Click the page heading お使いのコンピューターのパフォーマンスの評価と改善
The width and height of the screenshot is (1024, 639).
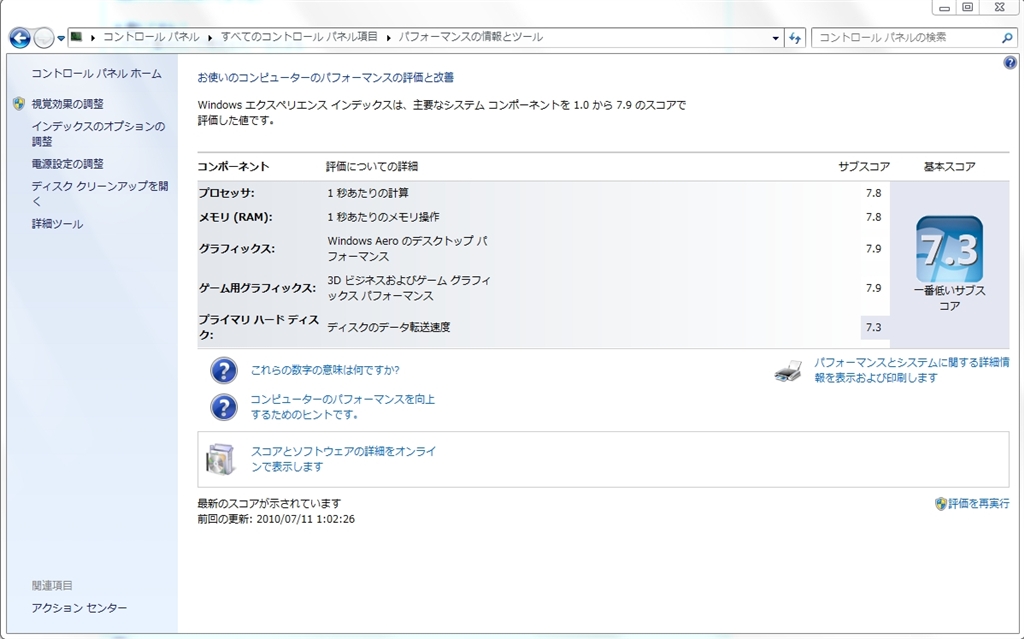click(x=326, y=78)
